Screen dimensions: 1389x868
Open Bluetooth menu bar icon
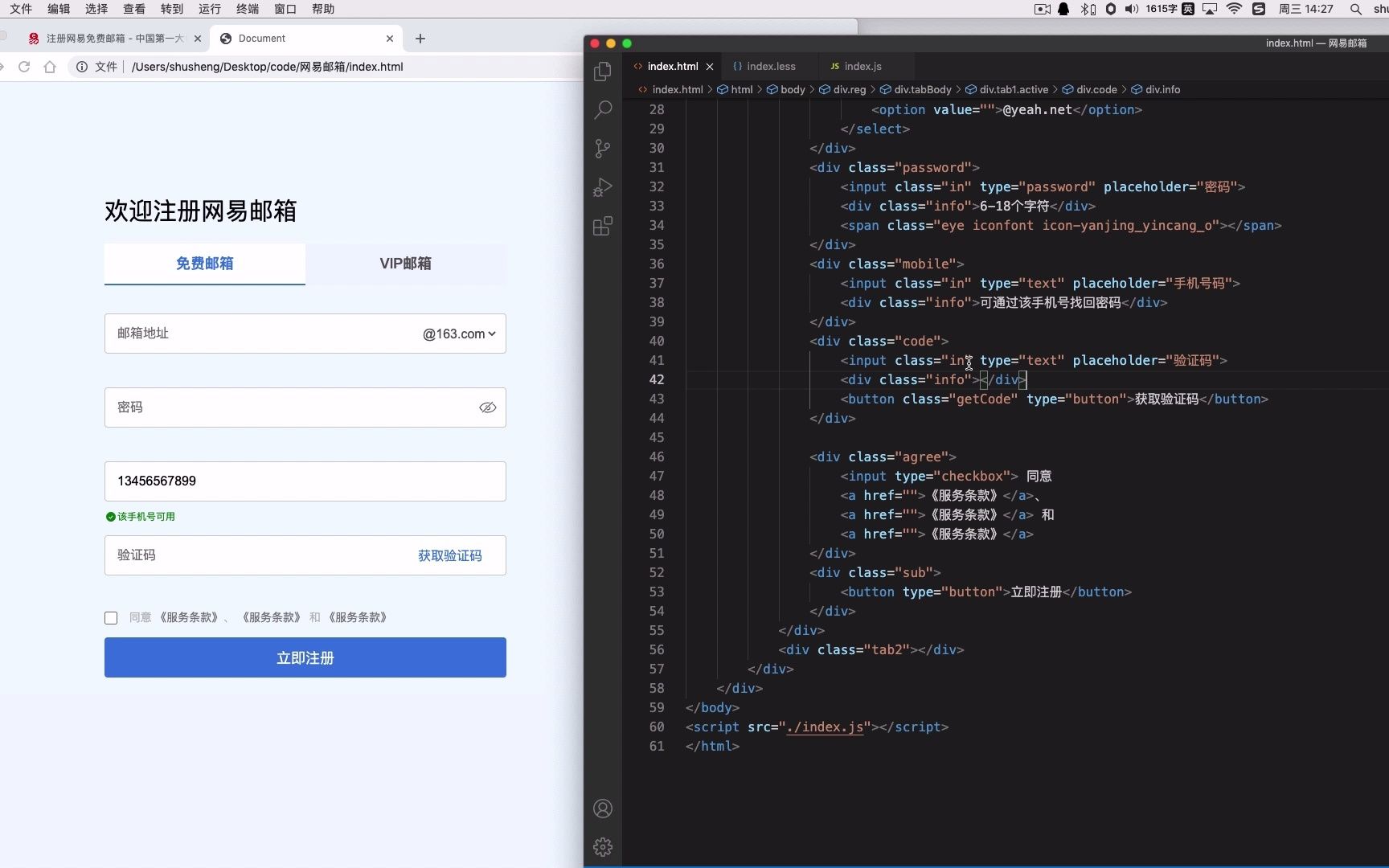point(1088,9)
